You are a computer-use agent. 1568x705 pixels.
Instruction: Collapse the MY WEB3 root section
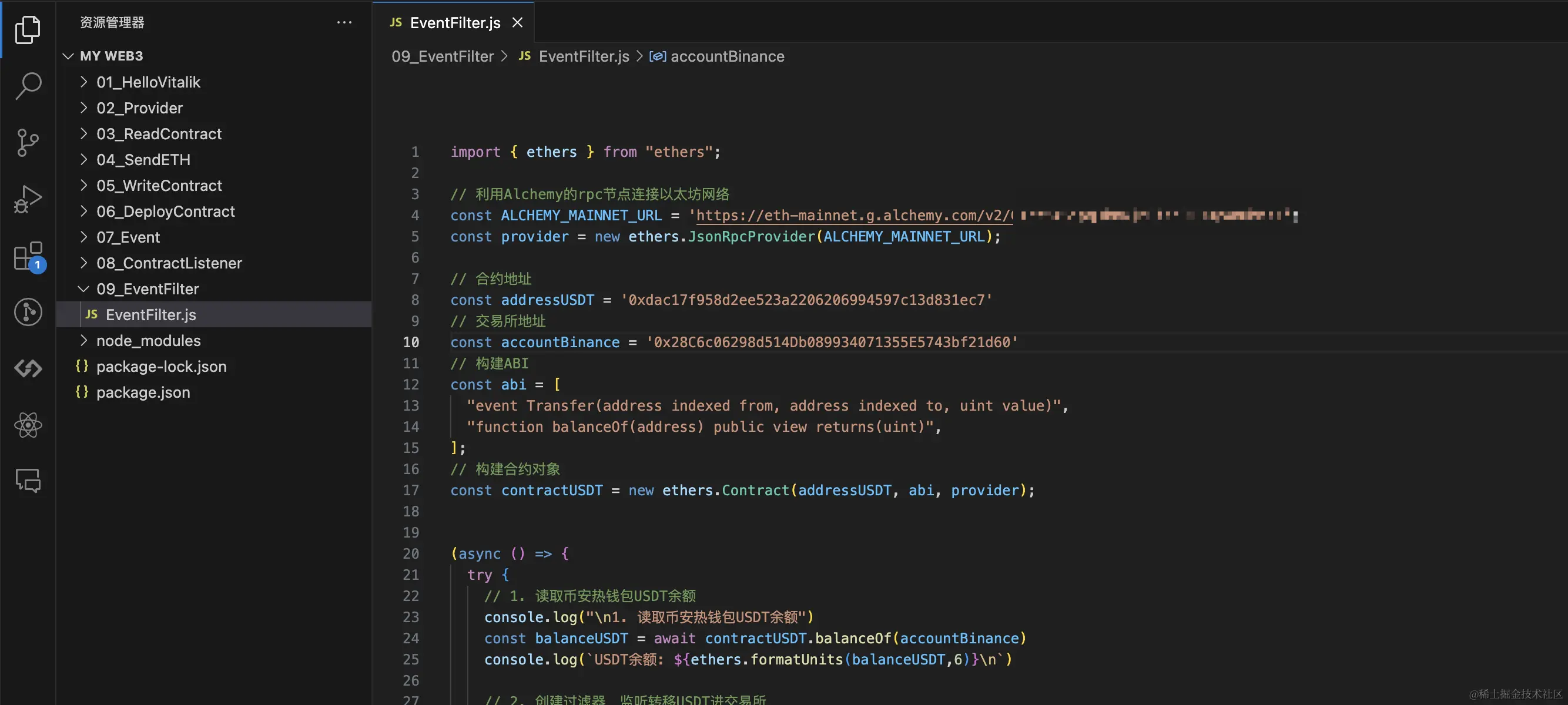coord(68,56)
